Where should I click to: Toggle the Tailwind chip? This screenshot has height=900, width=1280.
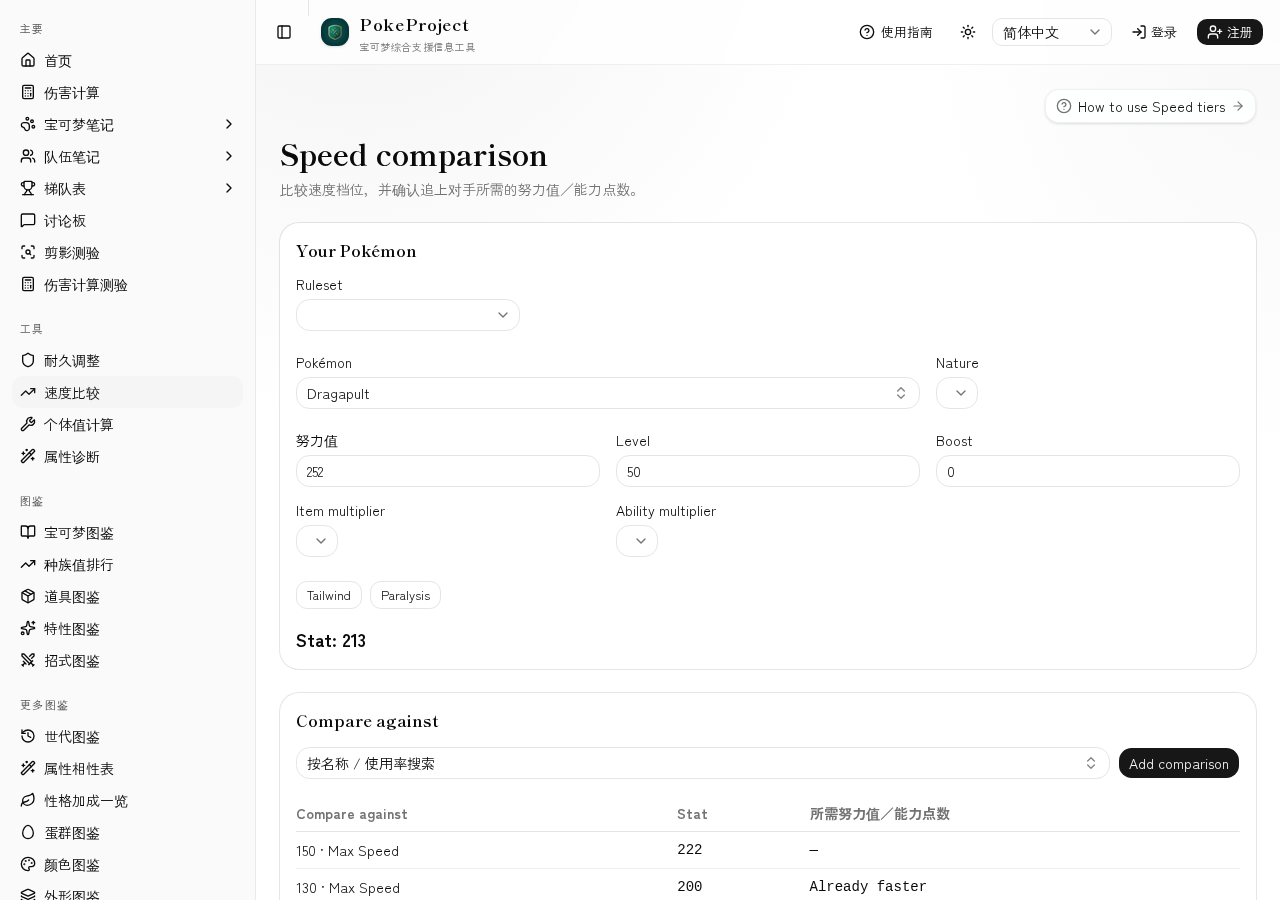pyautogui.click(x=329, y=595)
